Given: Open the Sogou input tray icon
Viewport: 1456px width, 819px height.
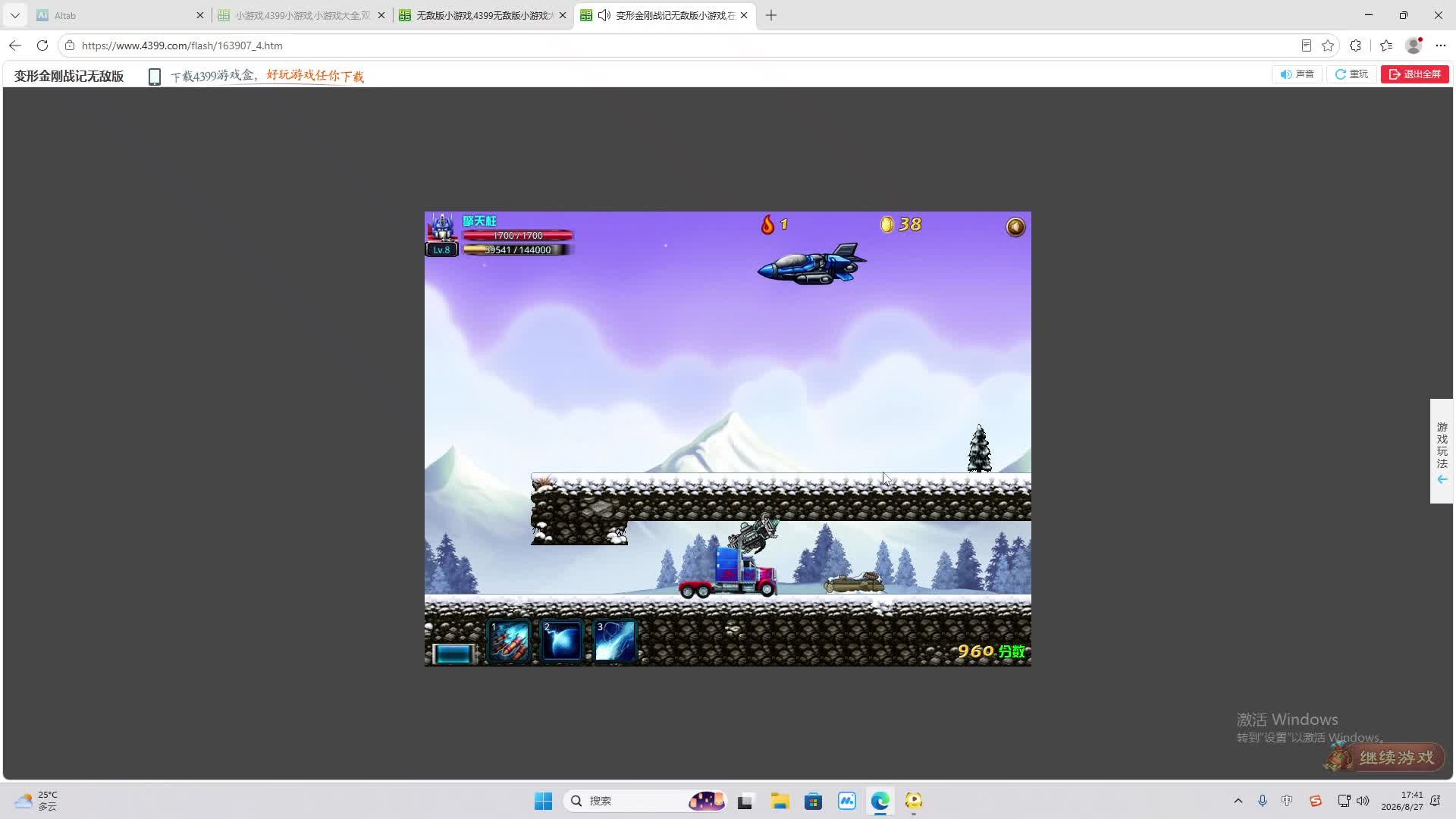Looking at the screenshot, I should [1316, 801].
